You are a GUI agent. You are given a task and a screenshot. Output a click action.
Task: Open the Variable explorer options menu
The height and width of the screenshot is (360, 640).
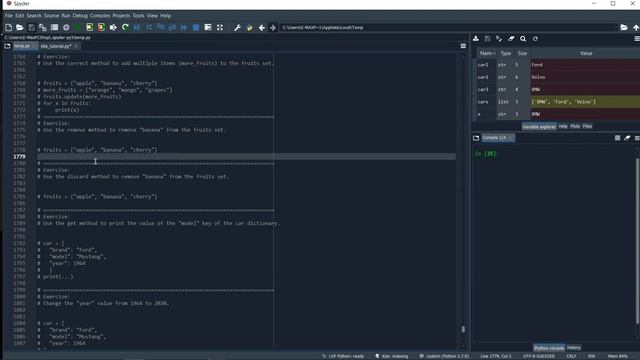[637, 38]
